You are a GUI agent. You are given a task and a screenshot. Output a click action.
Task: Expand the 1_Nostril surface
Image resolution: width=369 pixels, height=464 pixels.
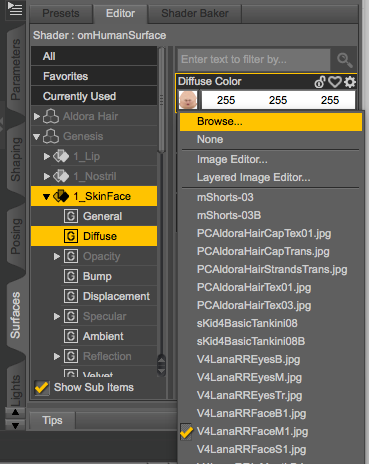(47, 176)
